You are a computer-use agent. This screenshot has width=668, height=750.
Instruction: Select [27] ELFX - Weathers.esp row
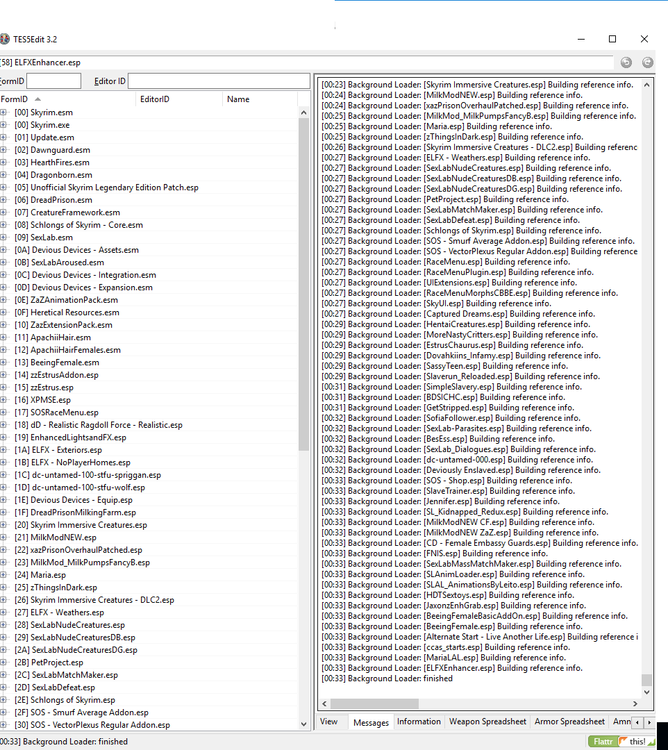tap(148, 612)
